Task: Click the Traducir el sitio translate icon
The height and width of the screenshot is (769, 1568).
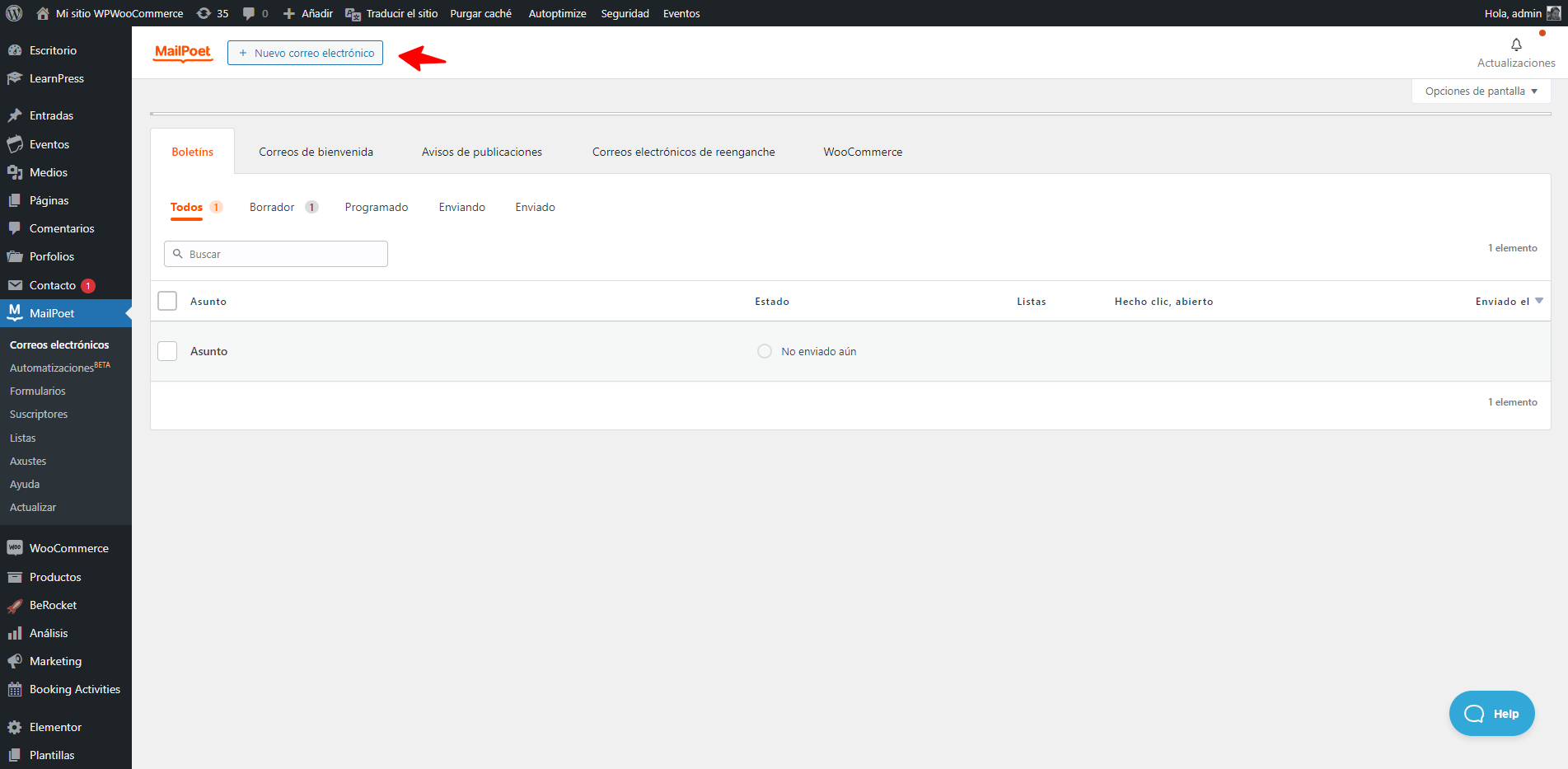Action: (353, 14)
